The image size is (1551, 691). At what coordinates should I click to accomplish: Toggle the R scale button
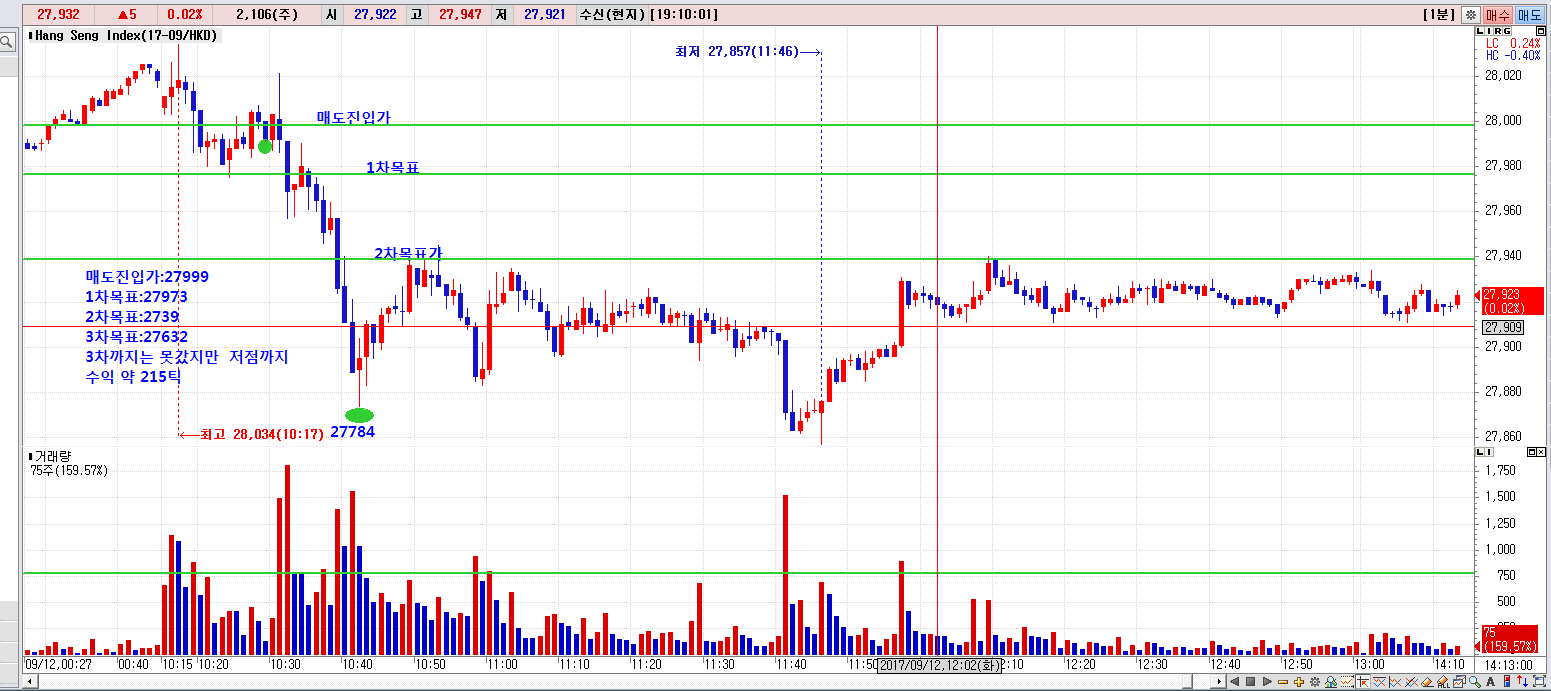tap(1498, 31)
